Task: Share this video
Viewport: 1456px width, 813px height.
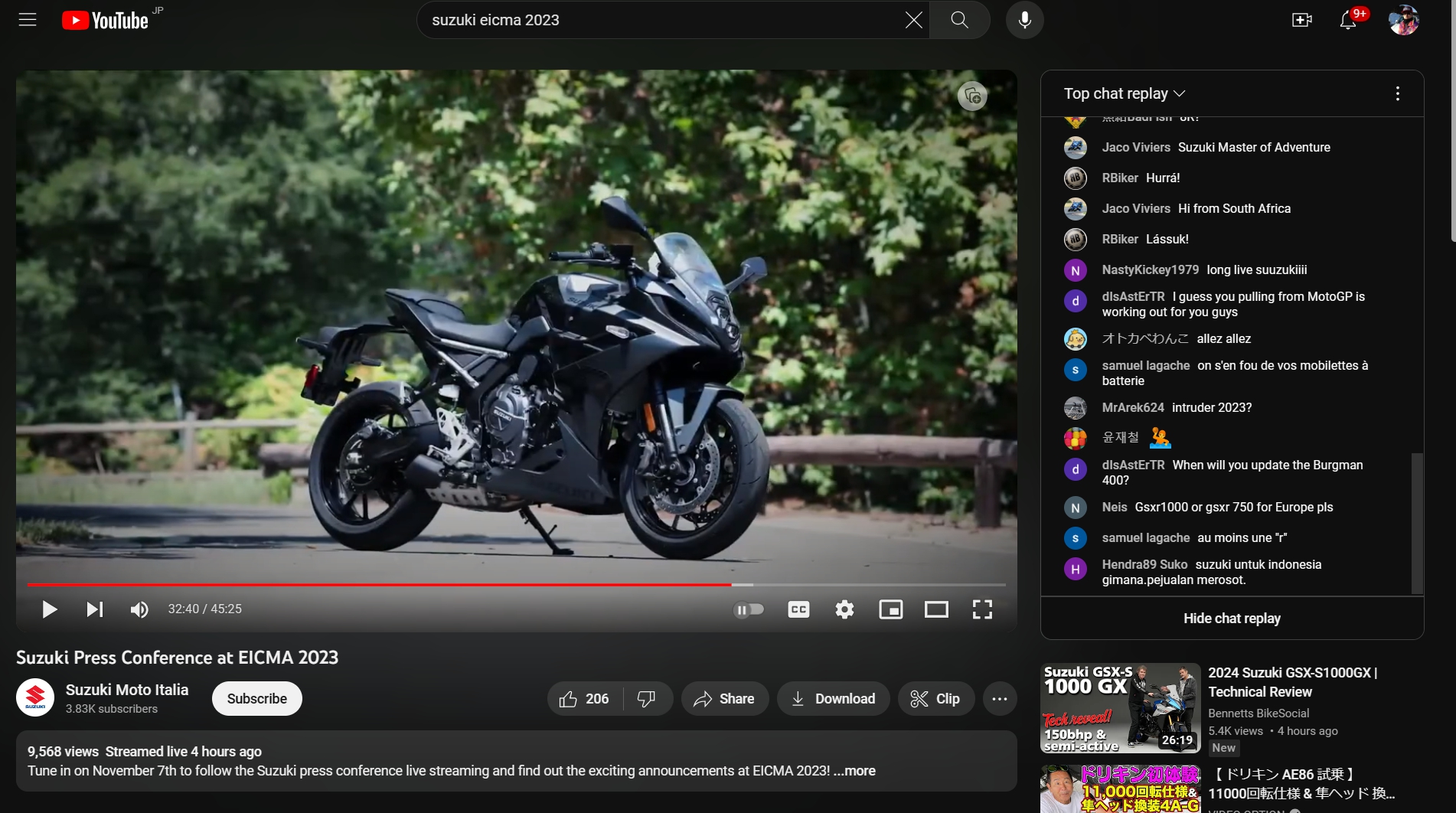Action: coord(724,699)
